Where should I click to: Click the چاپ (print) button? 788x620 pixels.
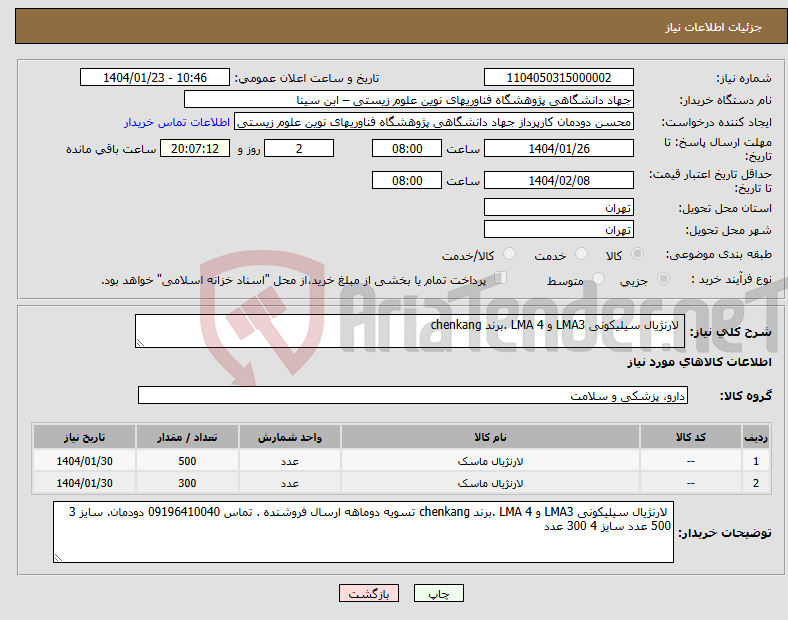pyautogui.click(x=438, y=593)
